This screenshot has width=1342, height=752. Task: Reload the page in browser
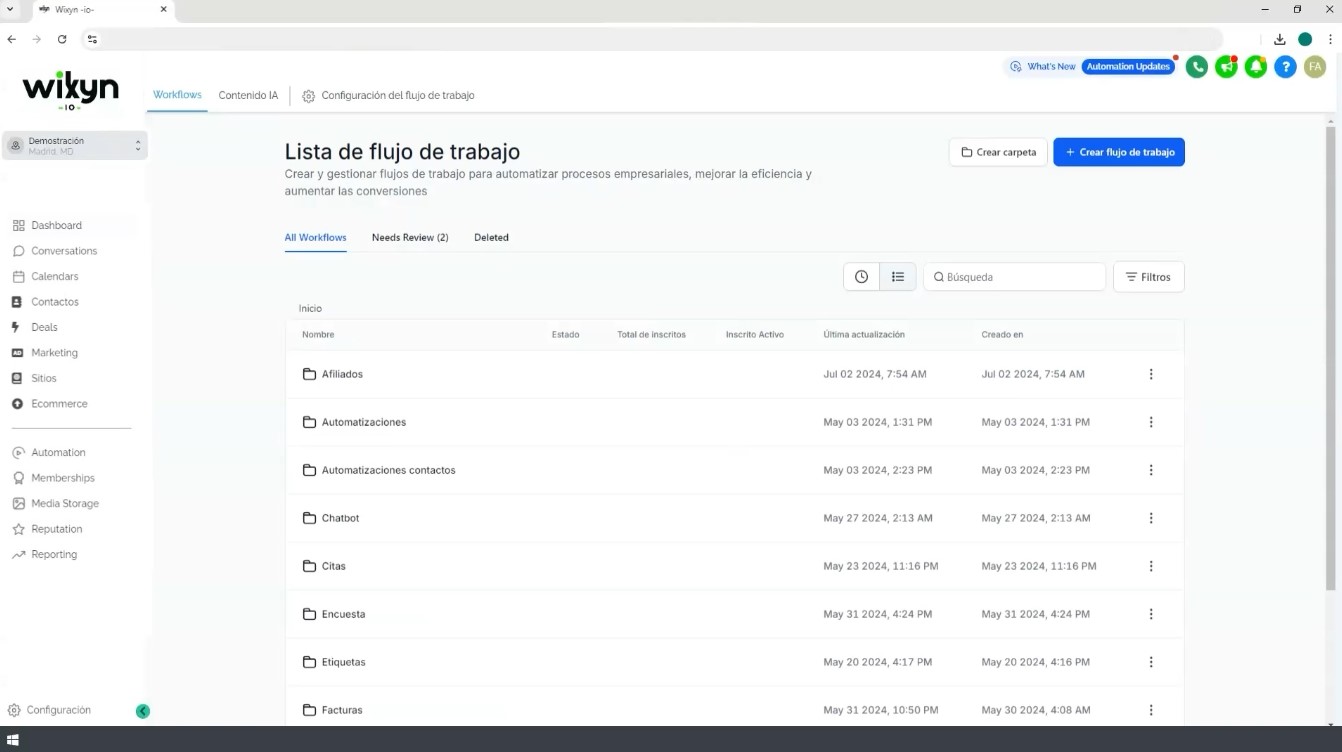62,39
